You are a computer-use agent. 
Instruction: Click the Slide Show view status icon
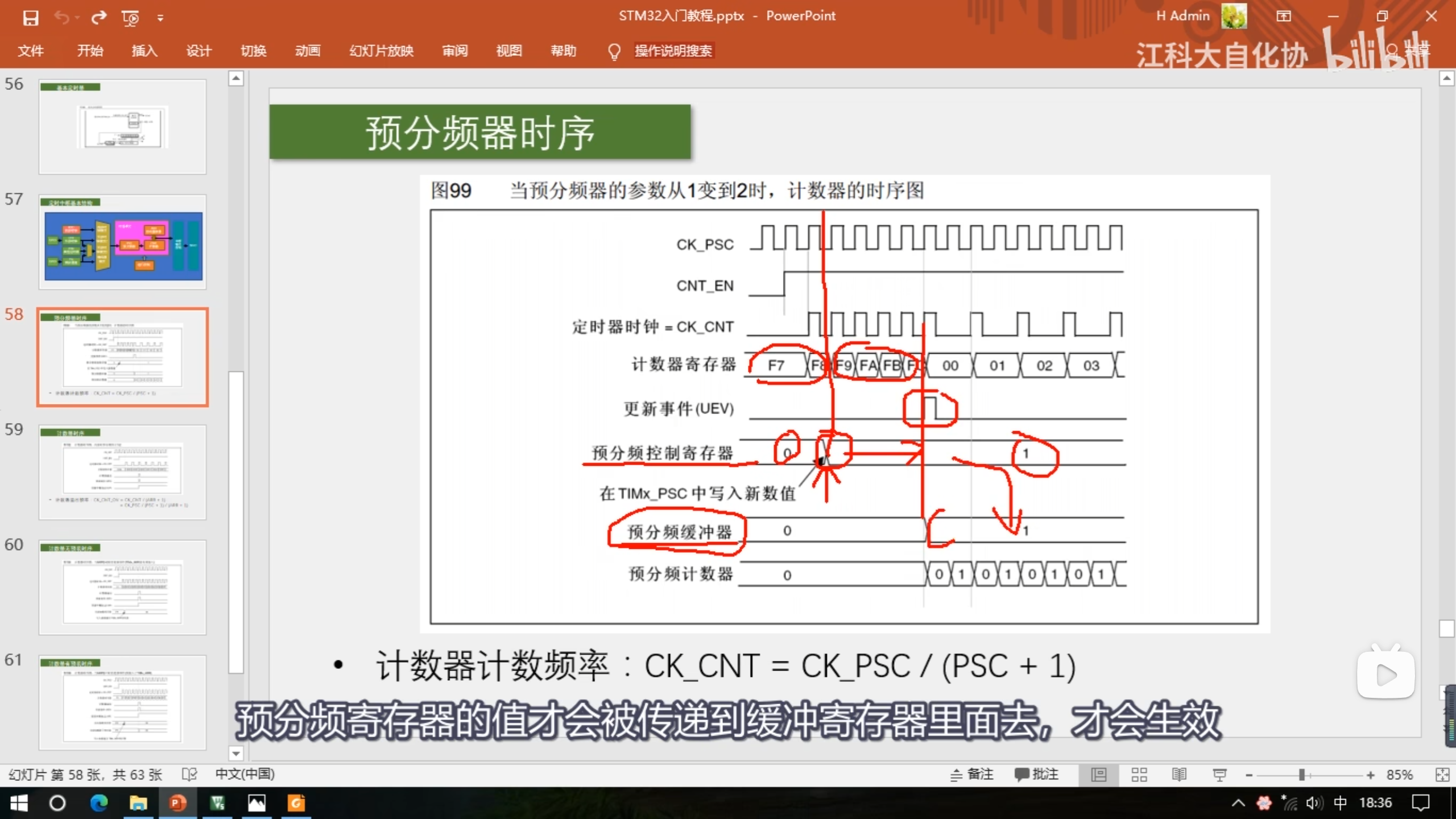click(1219, 775)
